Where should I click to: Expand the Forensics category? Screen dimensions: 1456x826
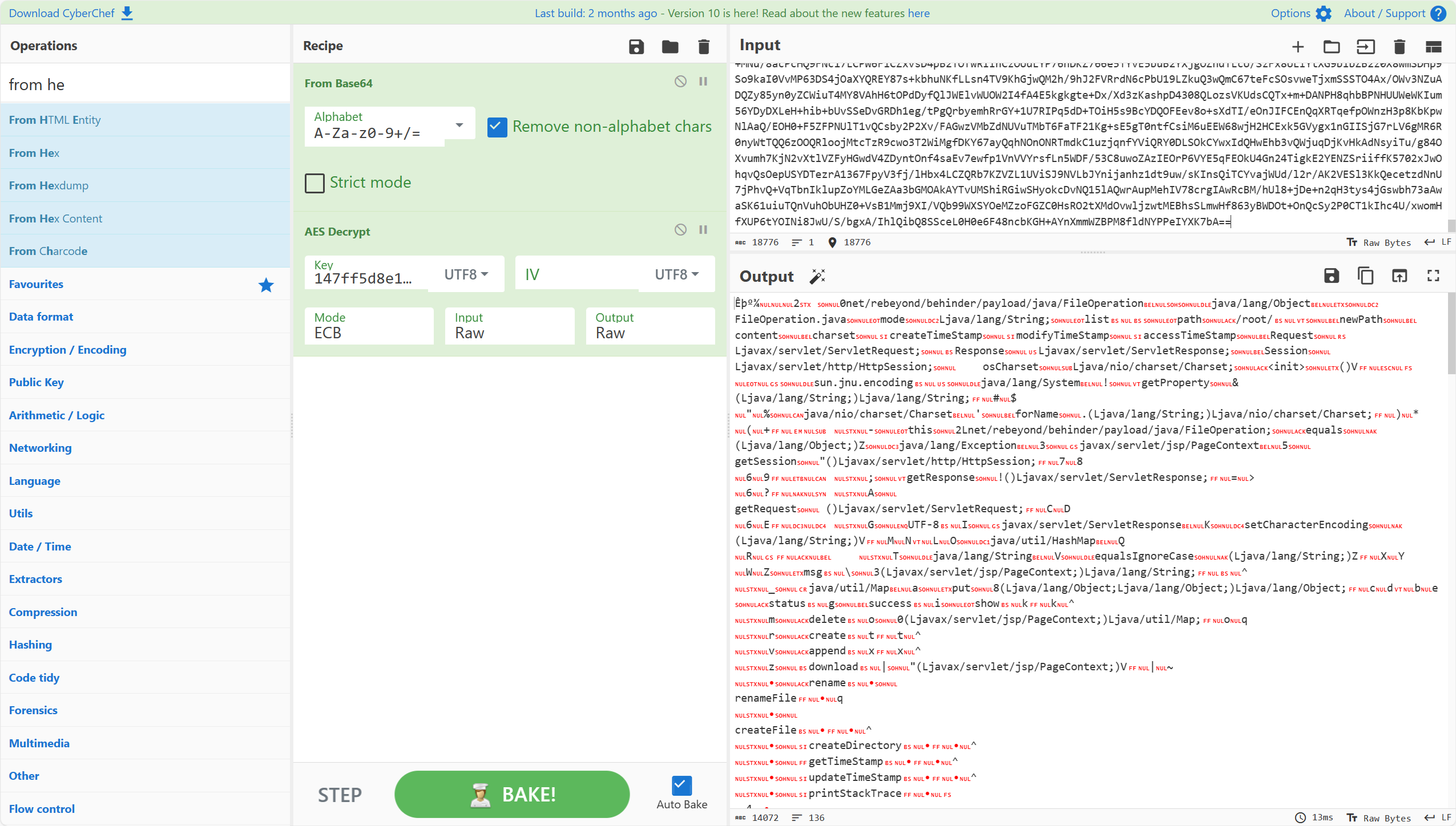pyautogui.click(x=145, y=710)
